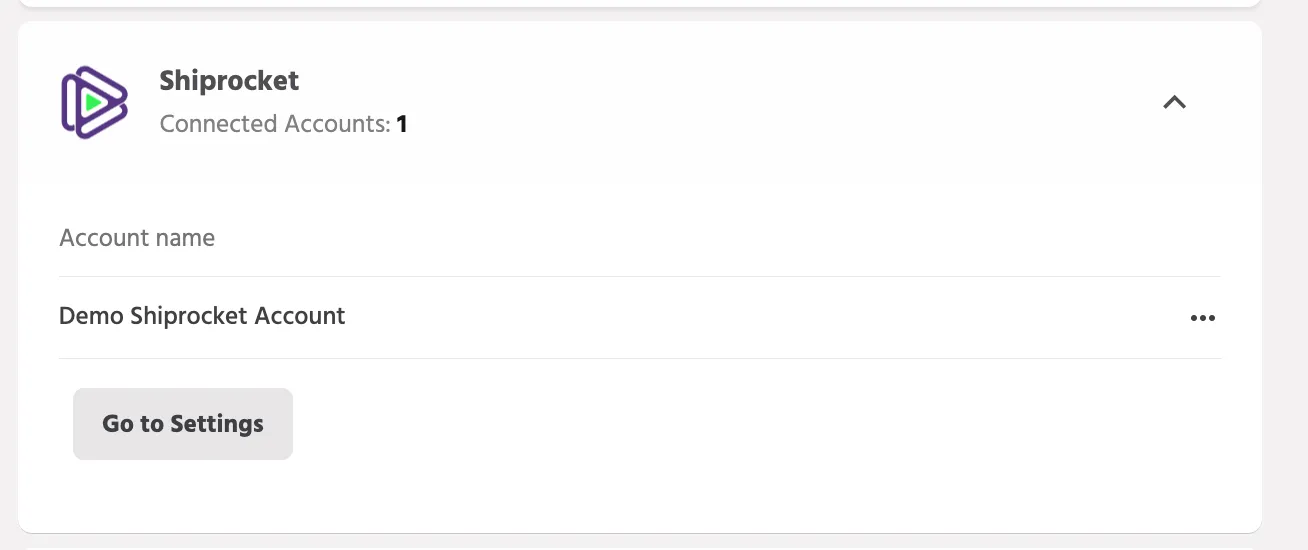1308x550 pixels.
Task: Click empty space right of Go to Settings
Action: coord(750,424)
